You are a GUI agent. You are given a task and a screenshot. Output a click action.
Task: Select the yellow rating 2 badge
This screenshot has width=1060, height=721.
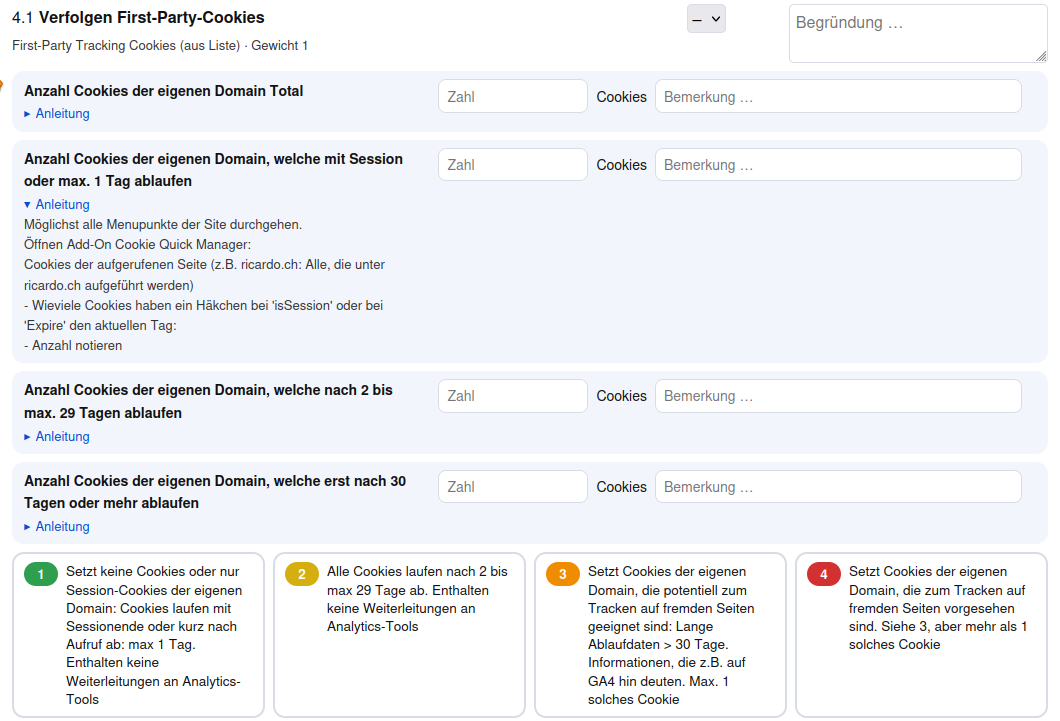(x=302, y=574)
